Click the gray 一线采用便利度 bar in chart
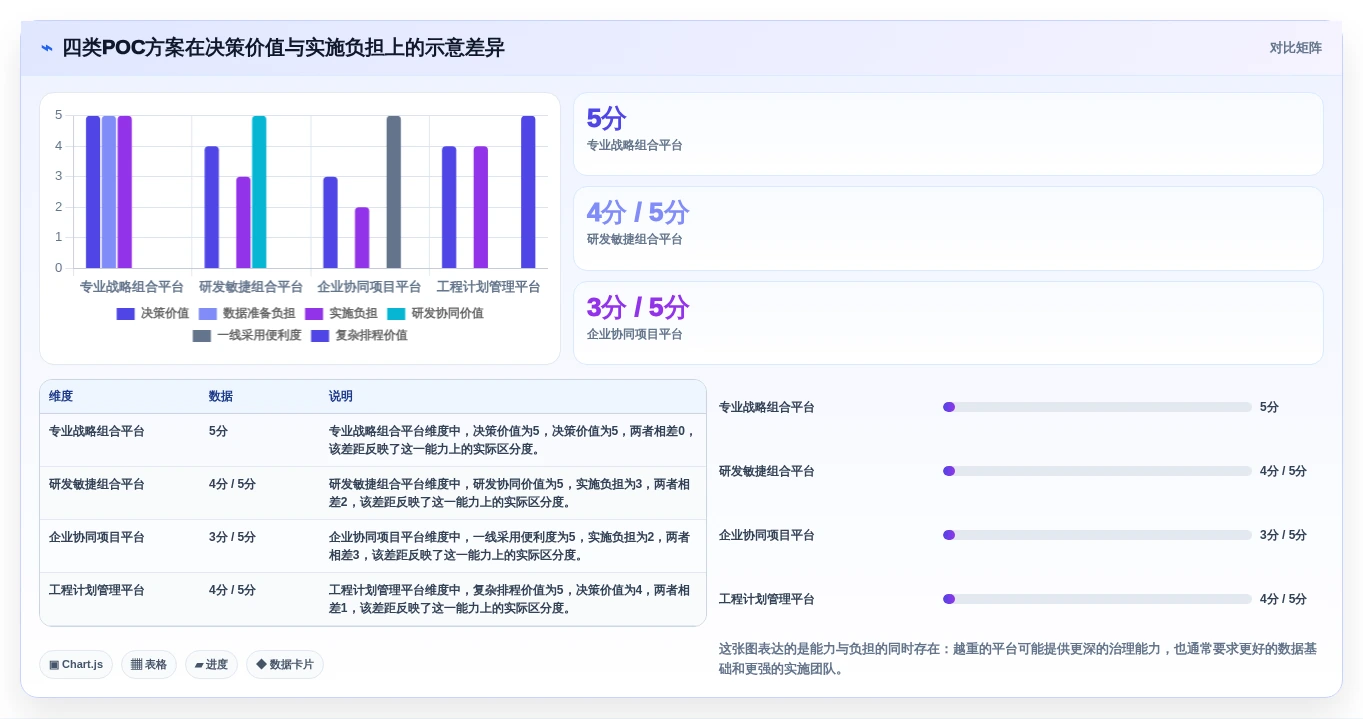 pos(394,192)
